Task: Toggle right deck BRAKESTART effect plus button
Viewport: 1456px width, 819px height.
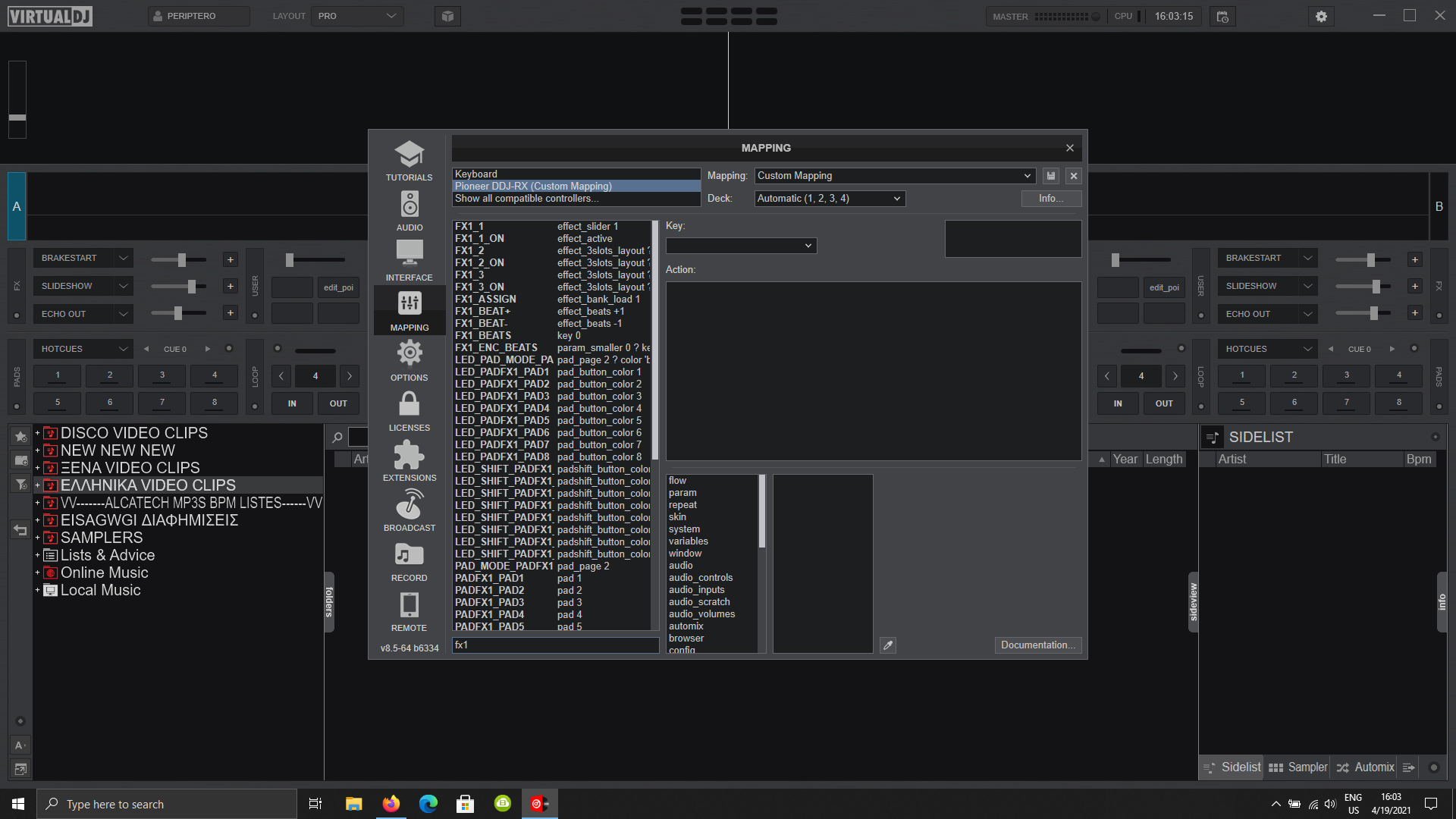Action: coord(1415,260)
